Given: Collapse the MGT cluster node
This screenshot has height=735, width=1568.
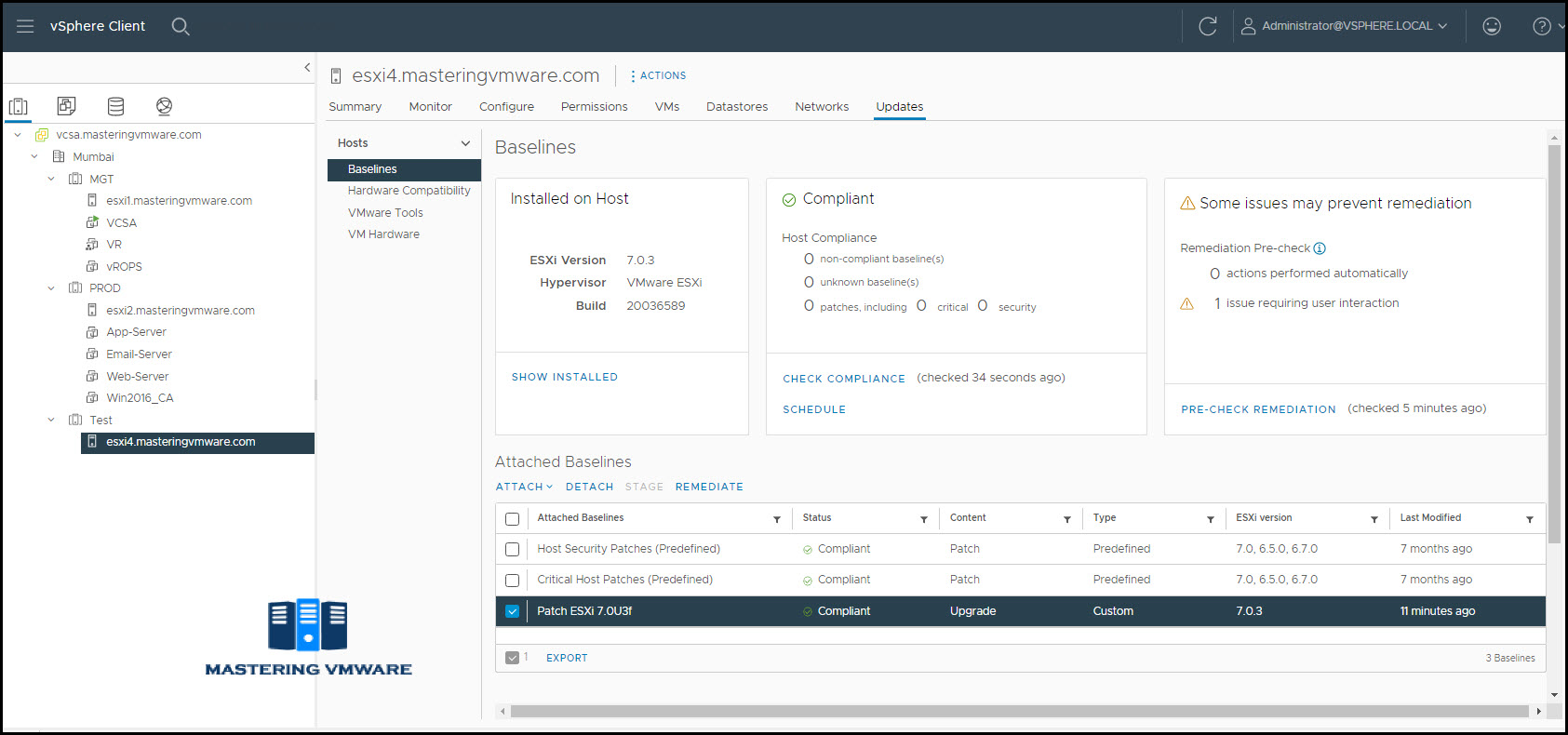Looking at the screenshot, I should pos(51,180).
